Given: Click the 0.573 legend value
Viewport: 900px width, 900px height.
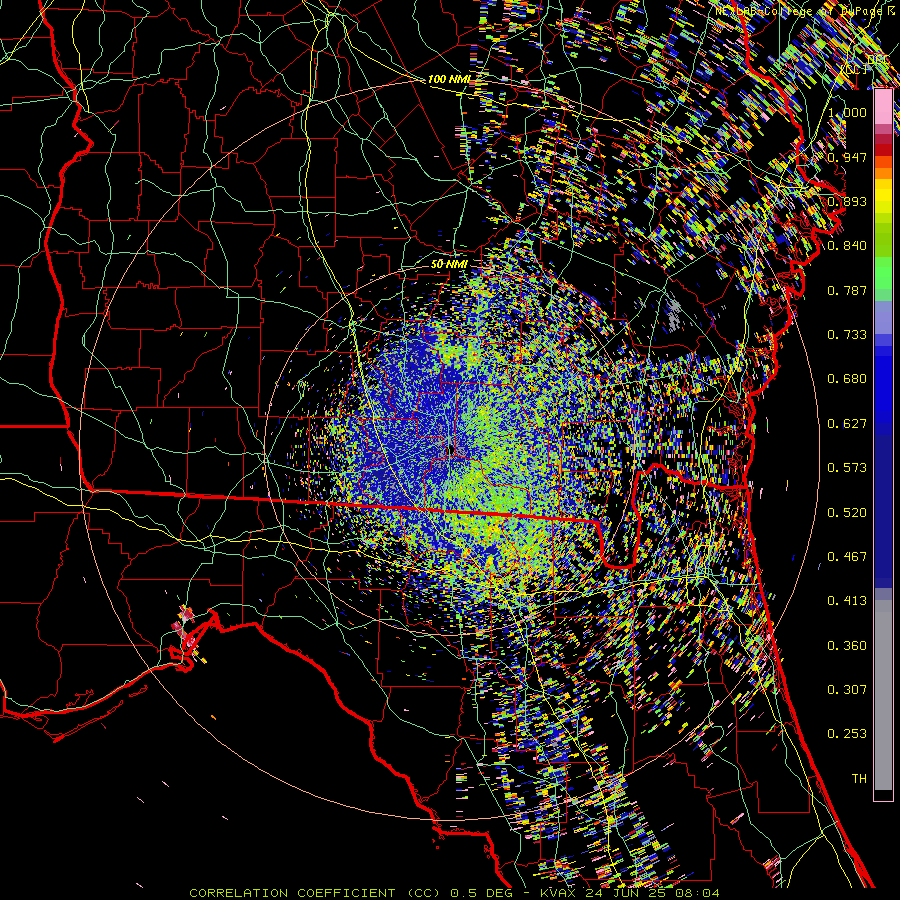Looking at the screenshot, I should (847, 468).
